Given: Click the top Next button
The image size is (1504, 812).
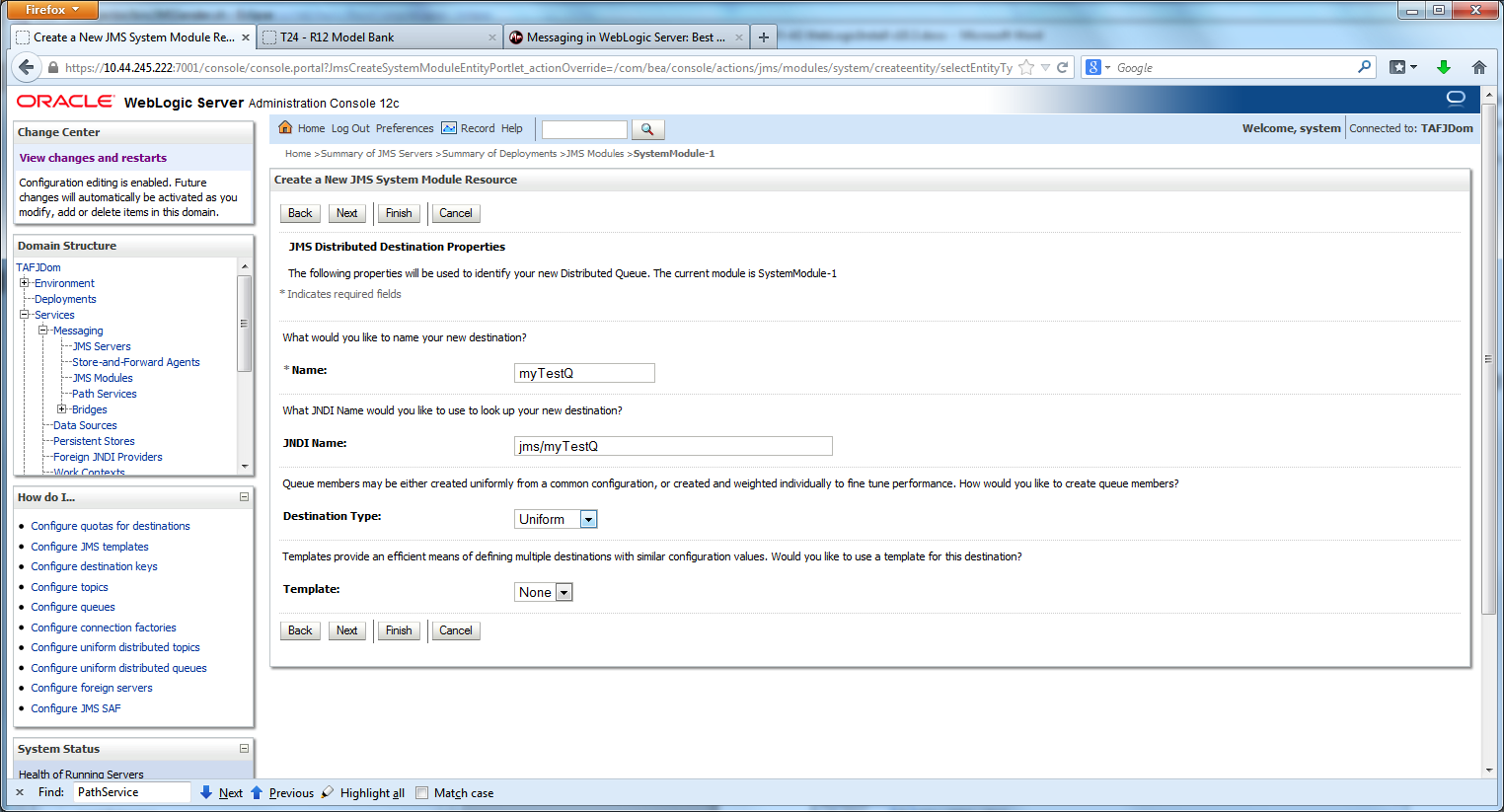Looking at the screenshot, I should tap(347, 213).
